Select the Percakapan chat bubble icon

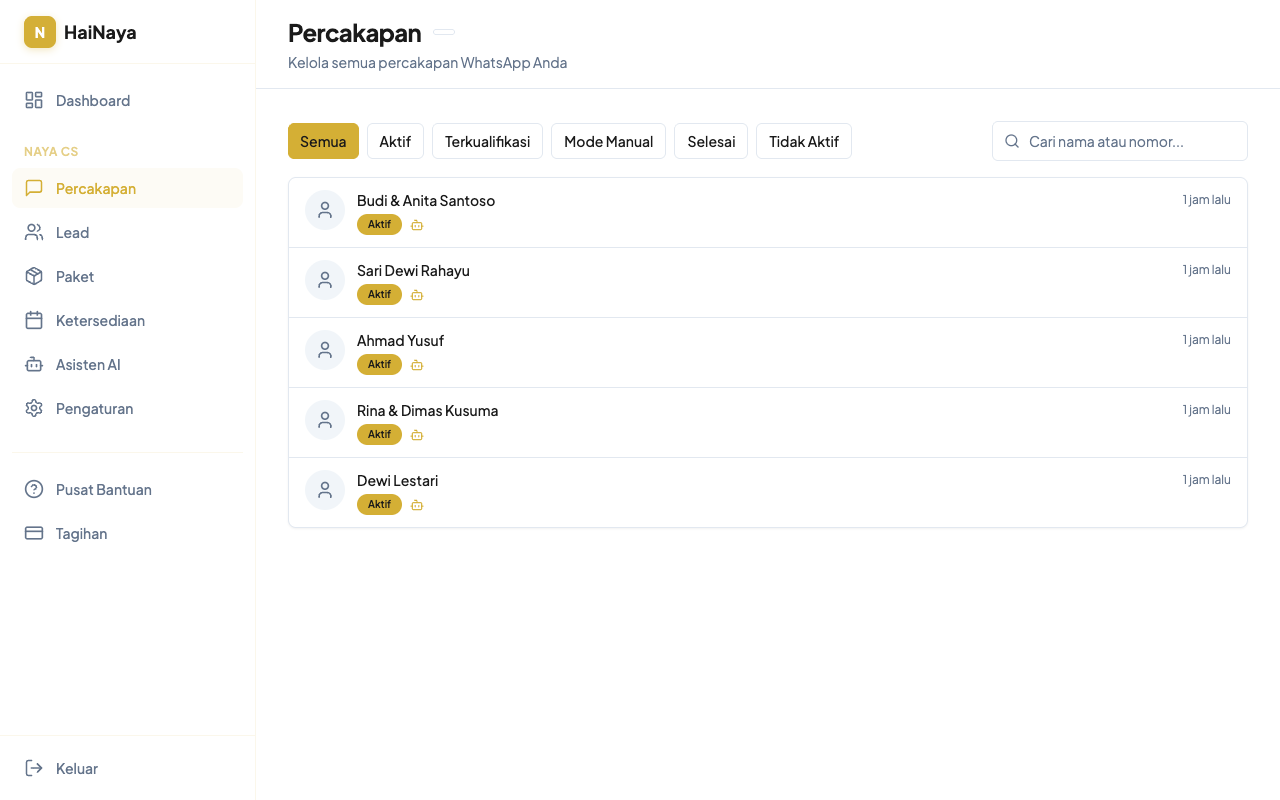coord(33,188)
